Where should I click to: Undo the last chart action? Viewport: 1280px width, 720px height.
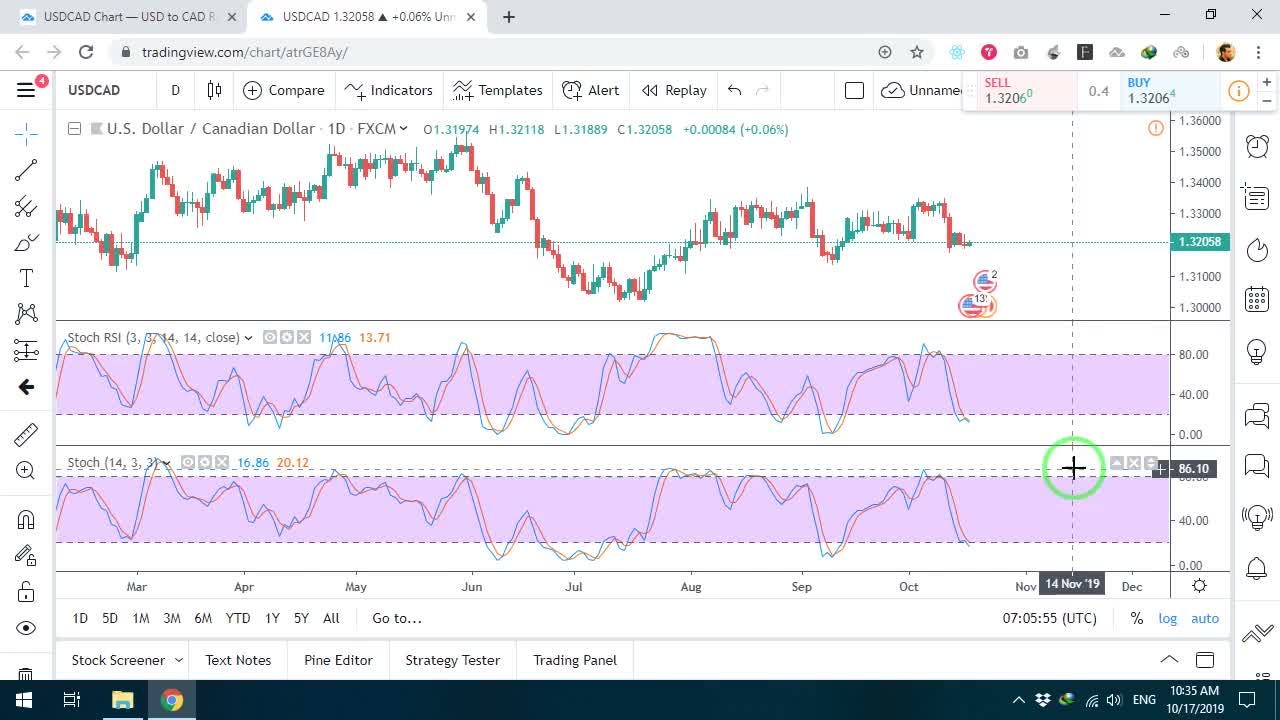click(x=735, y=90)
